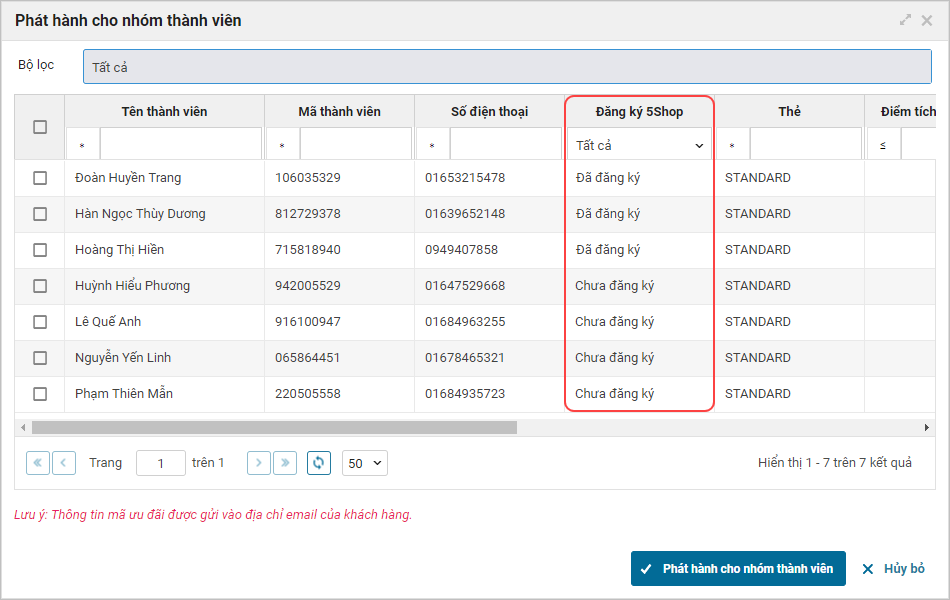Image resolution: width=950 pixels, height=600 pixels.
Task: Click Hiển thị 1 - 7 trên 7 kết quả
Action: coord(834,462)
